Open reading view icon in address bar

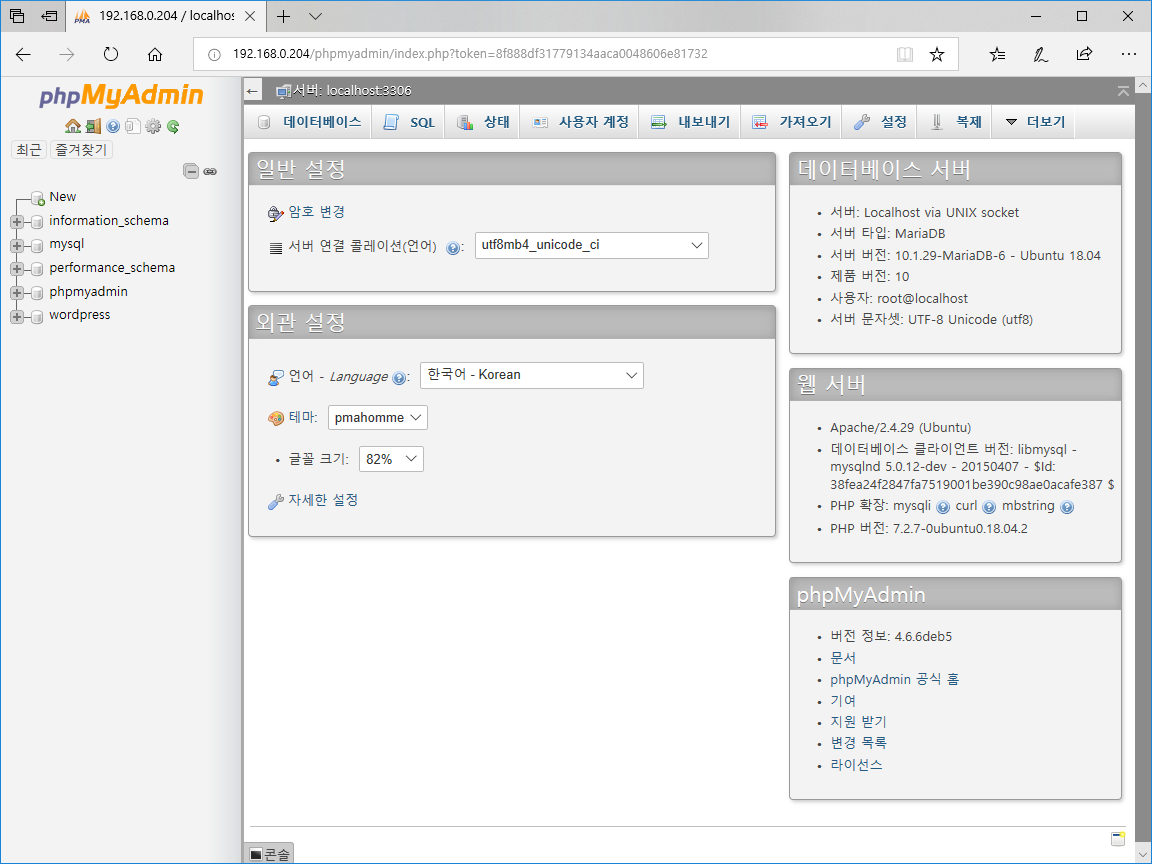904,54
